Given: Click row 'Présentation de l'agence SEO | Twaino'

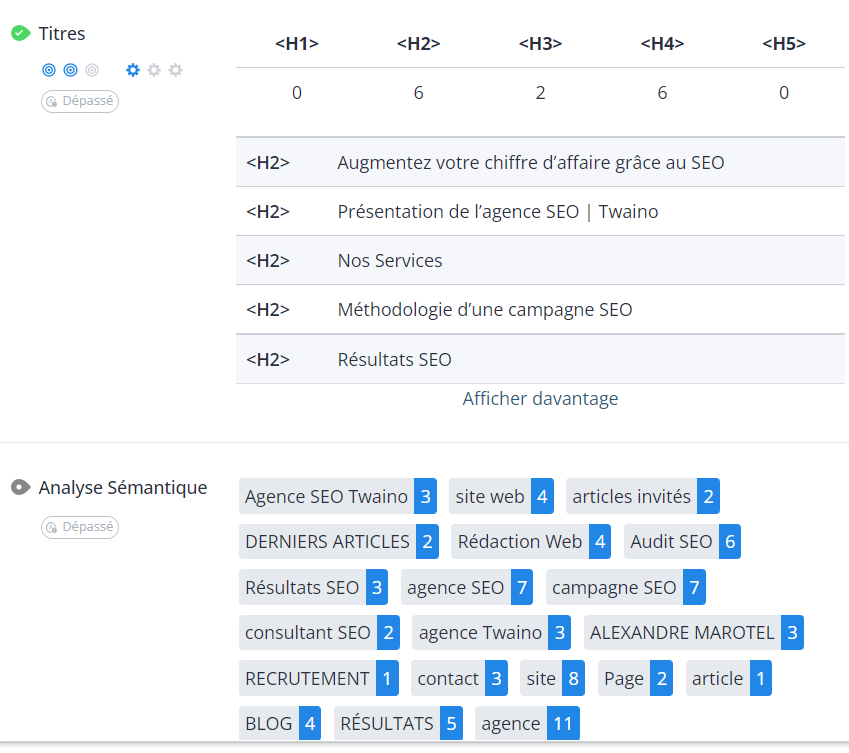Looking at the screenshot, I should pyautogui.click(x=540, y=212).
